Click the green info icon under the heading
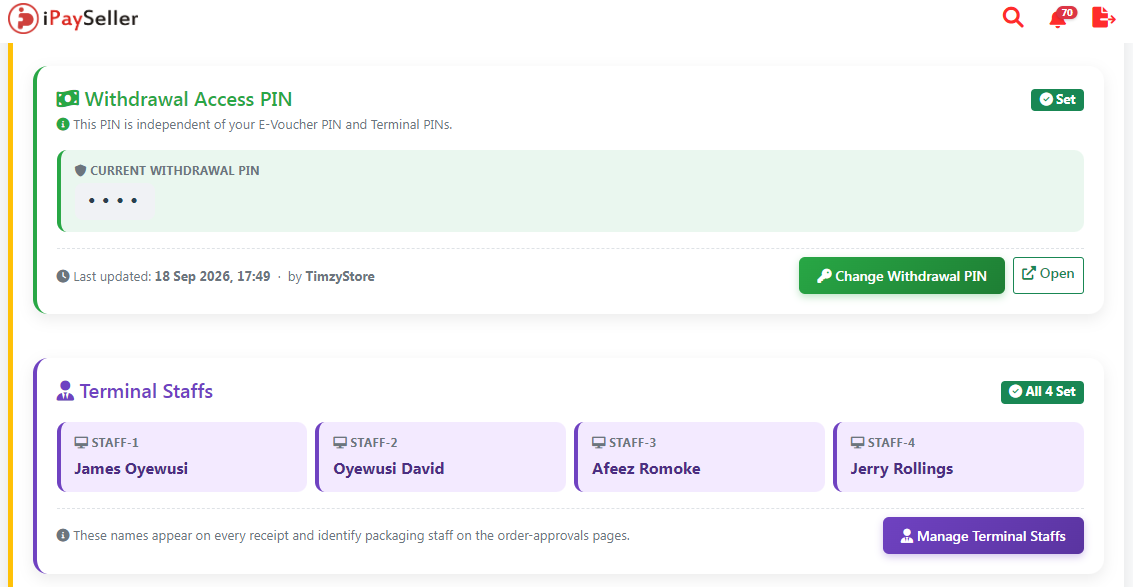This screenshot has width=1133, height=587. (63, 124)
